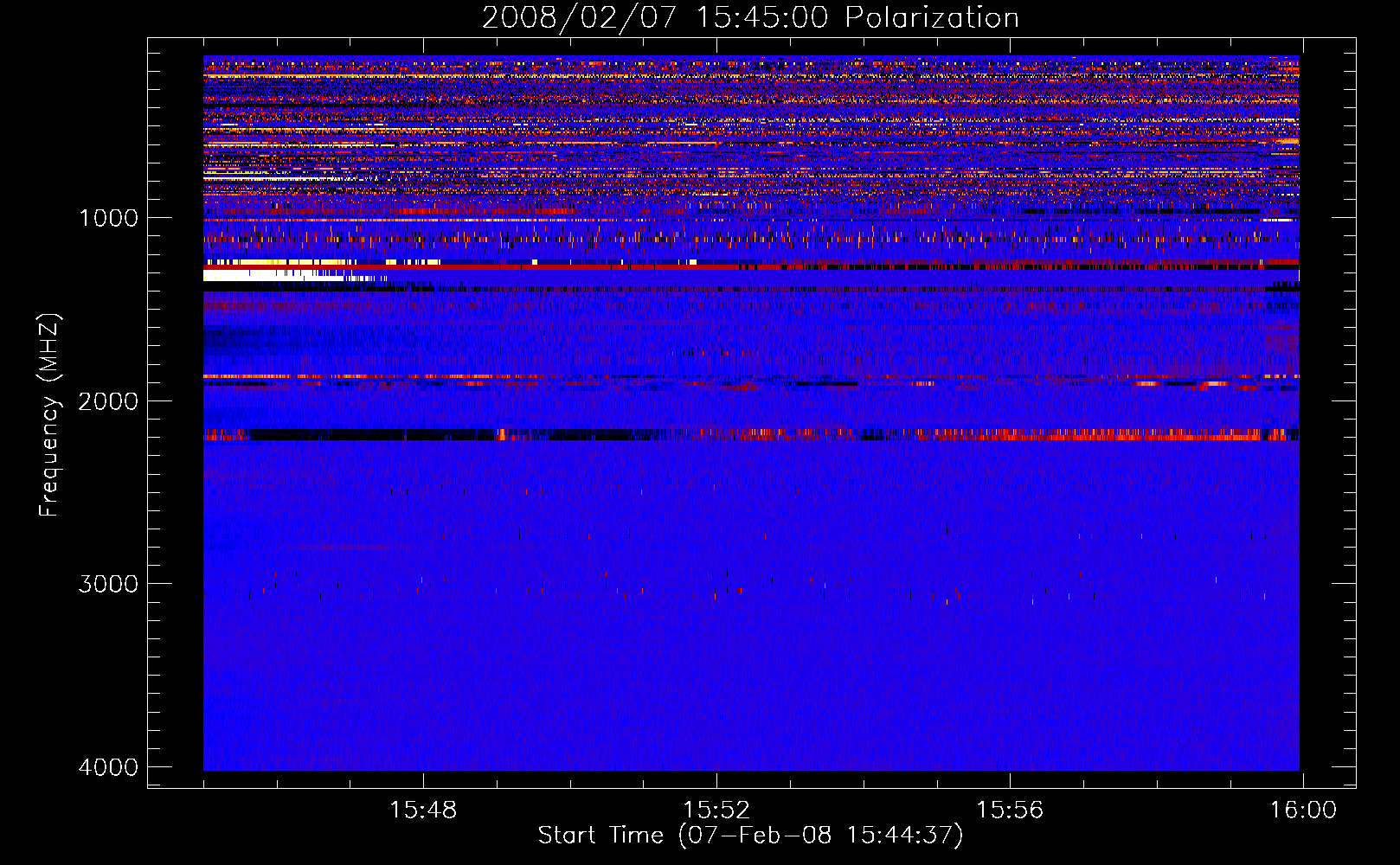The width and height of the screenshot is (1400, 865).
Task: Click the 4000 frequency tick label
Action: [x=108, y=767]
